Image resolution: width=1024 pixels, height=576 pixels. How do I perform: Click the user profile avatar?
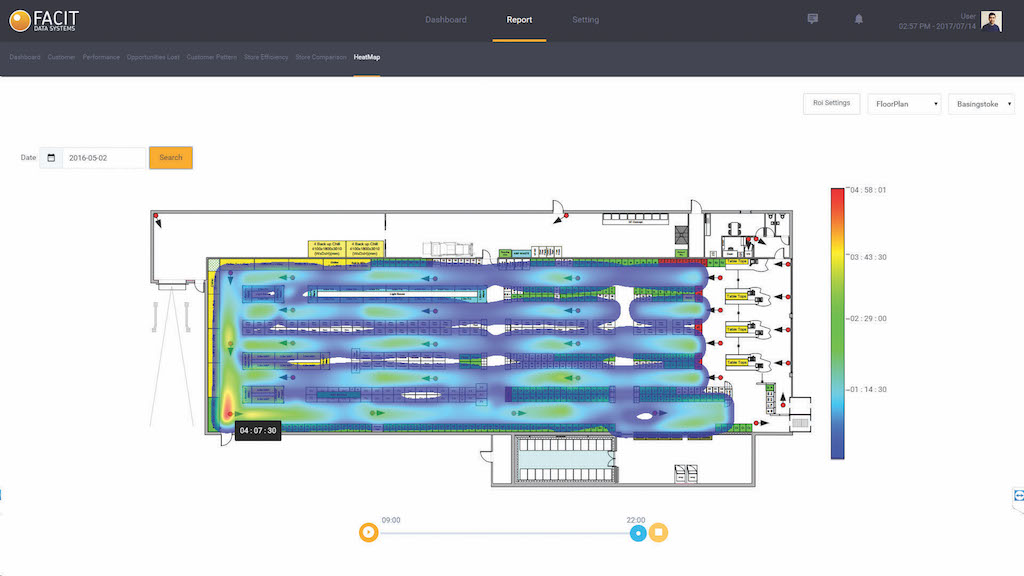(x=991, y=21)
